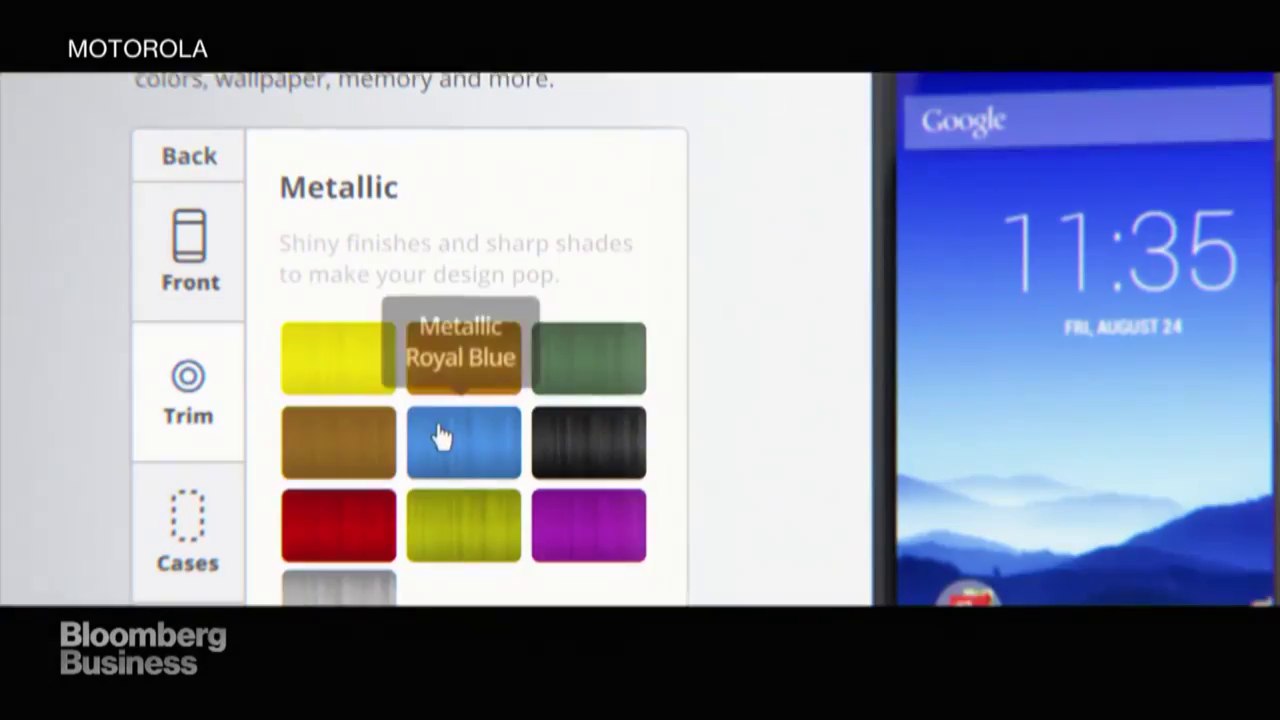Select the Metallic Royal Blue swatch
This screenshot has width=1280, height=720.
(x=463, y=442)
